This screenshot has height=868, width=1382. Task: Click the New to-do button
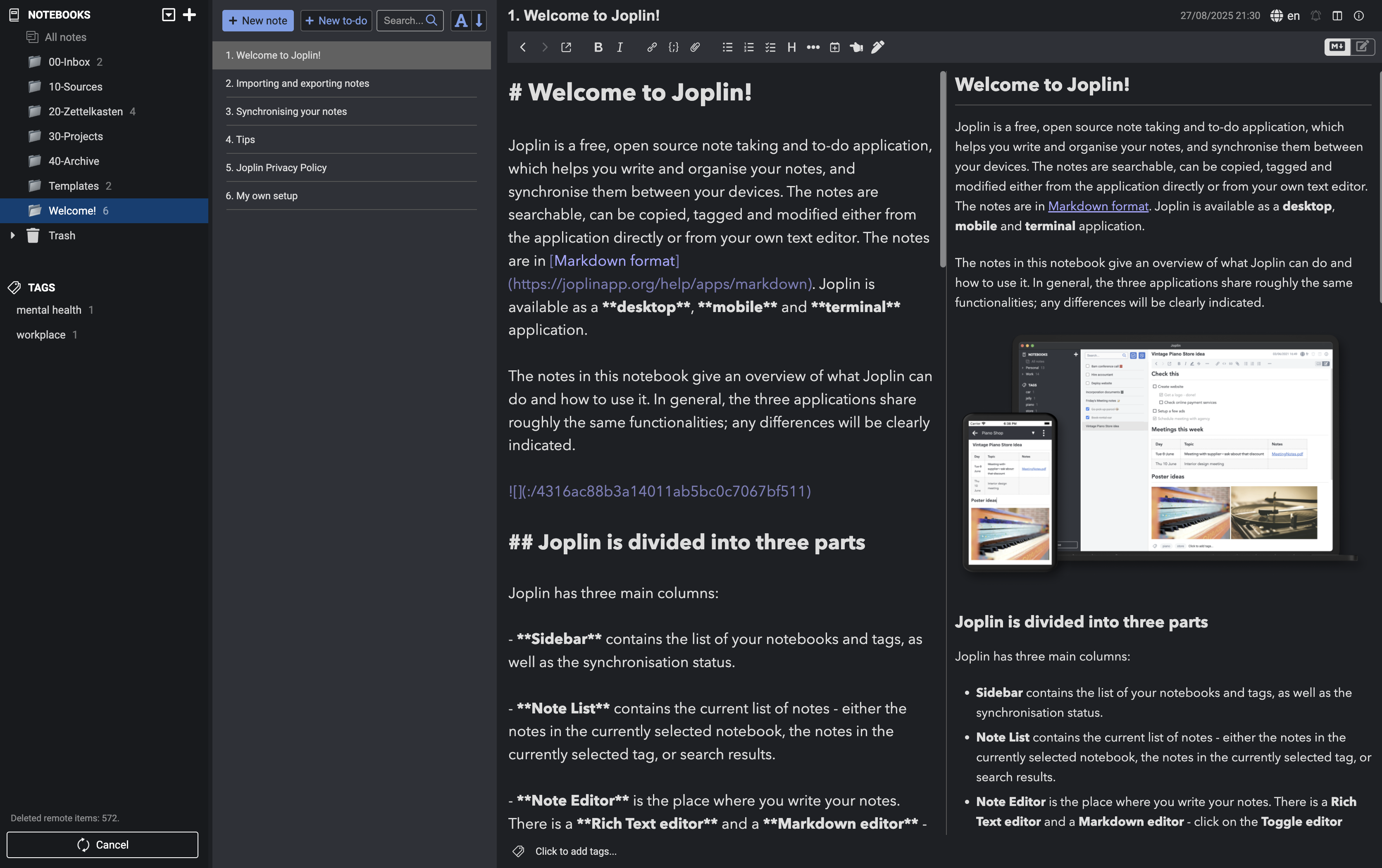coord(336,21)
